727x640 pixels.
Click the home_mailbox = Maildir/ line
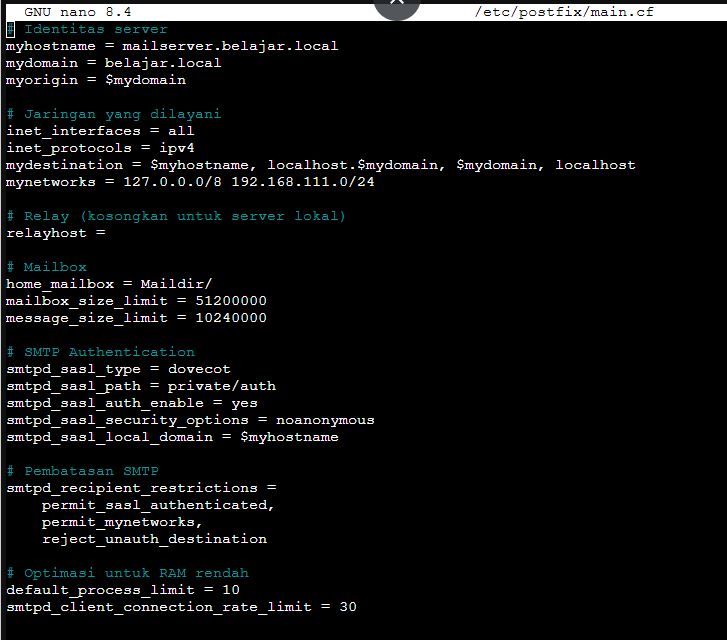[109, 284]
